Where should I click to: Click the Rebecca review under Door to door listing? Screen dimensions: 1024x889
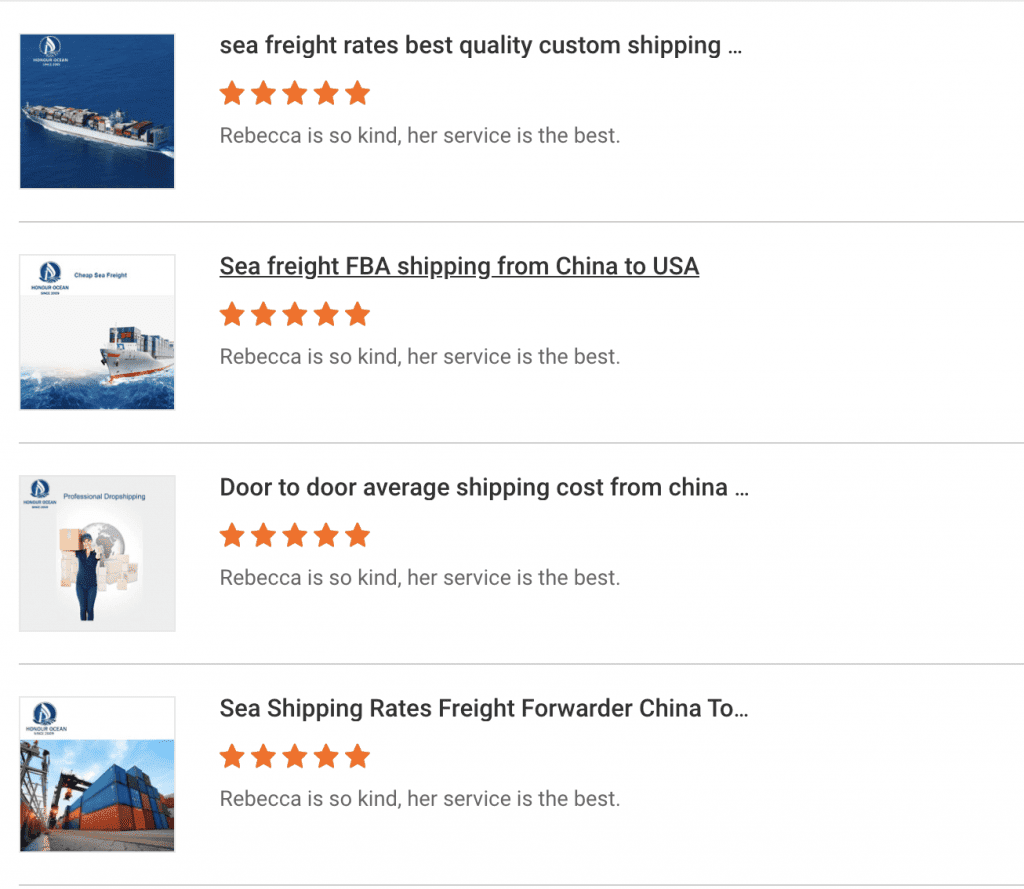tap(420, 578)
